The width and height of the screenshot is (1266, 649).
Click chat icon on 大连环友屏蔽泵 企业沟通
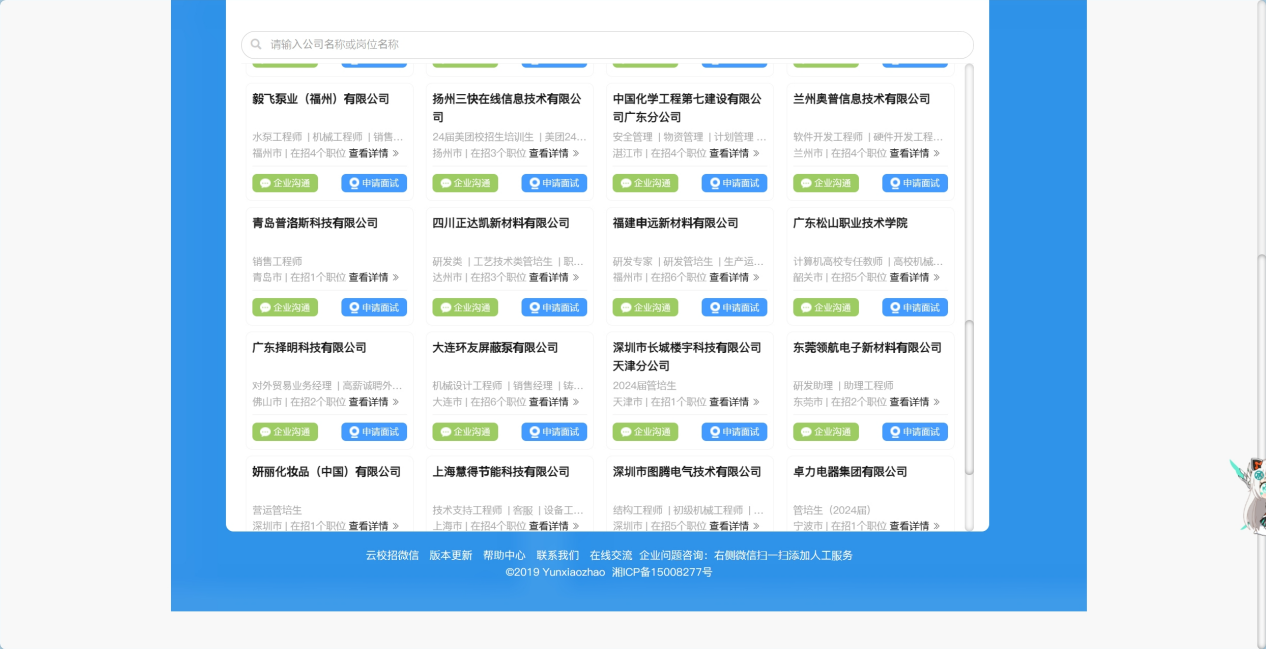click(x=445, y=432)
